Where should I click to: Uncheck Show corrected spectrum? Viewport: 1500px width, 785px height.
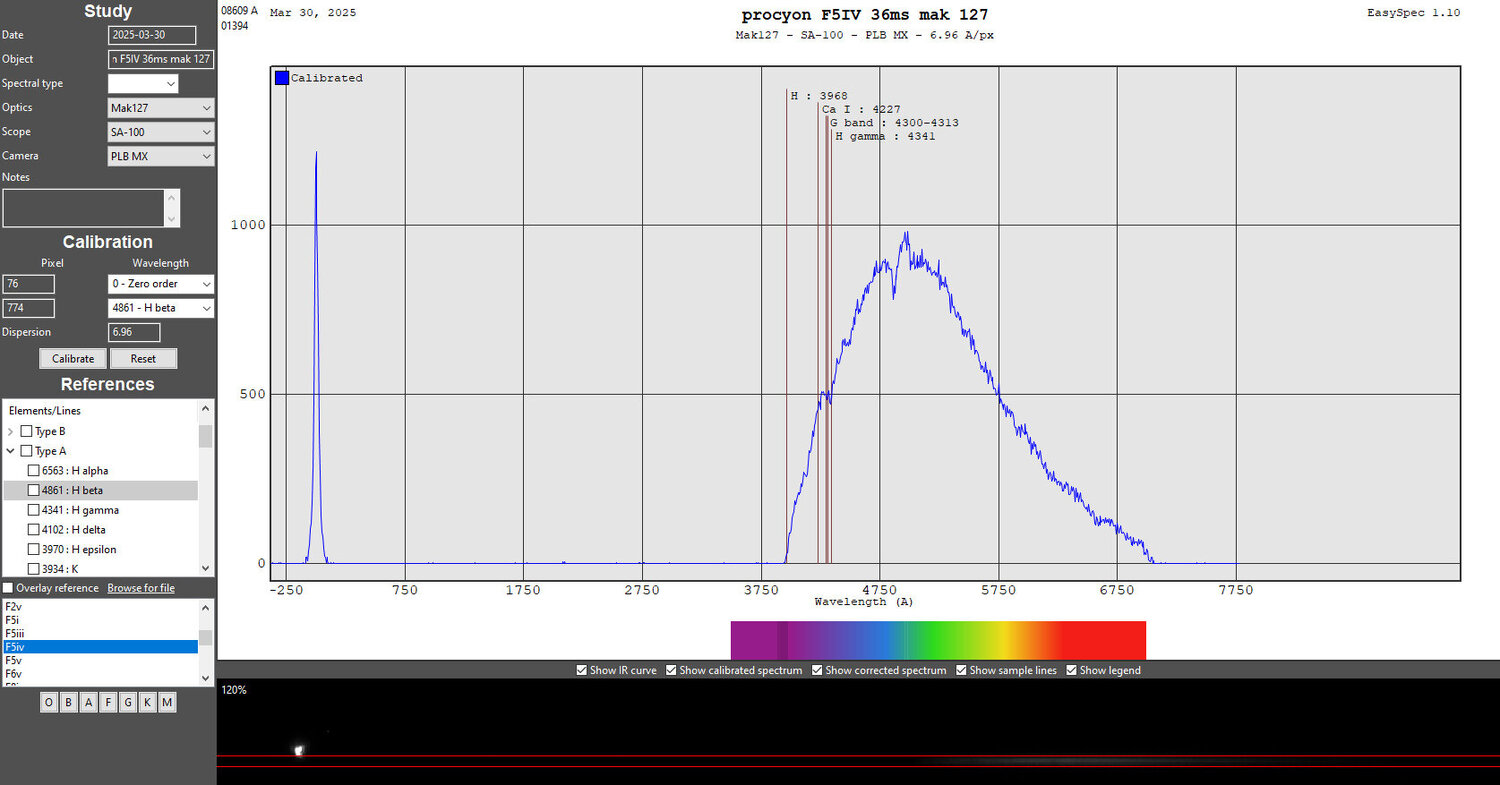pyautogui.click(x=817, y=670)
